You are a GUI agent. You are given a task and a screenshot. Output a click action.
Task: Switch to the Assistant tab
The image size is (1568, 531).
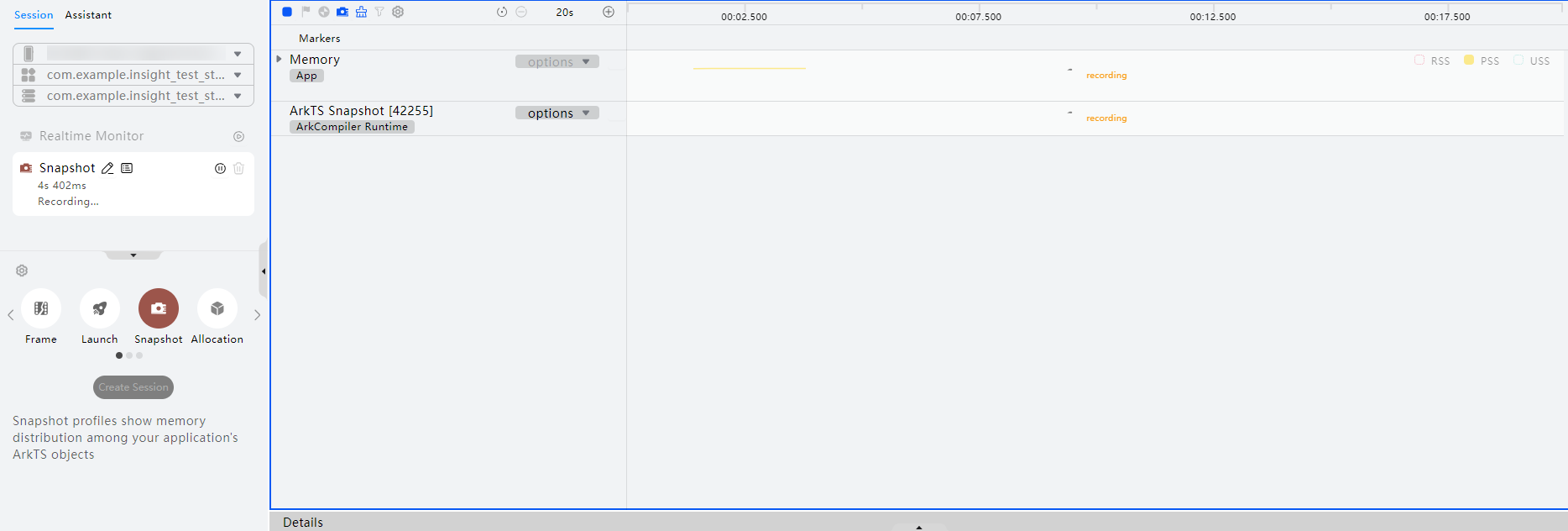point(88,14)
